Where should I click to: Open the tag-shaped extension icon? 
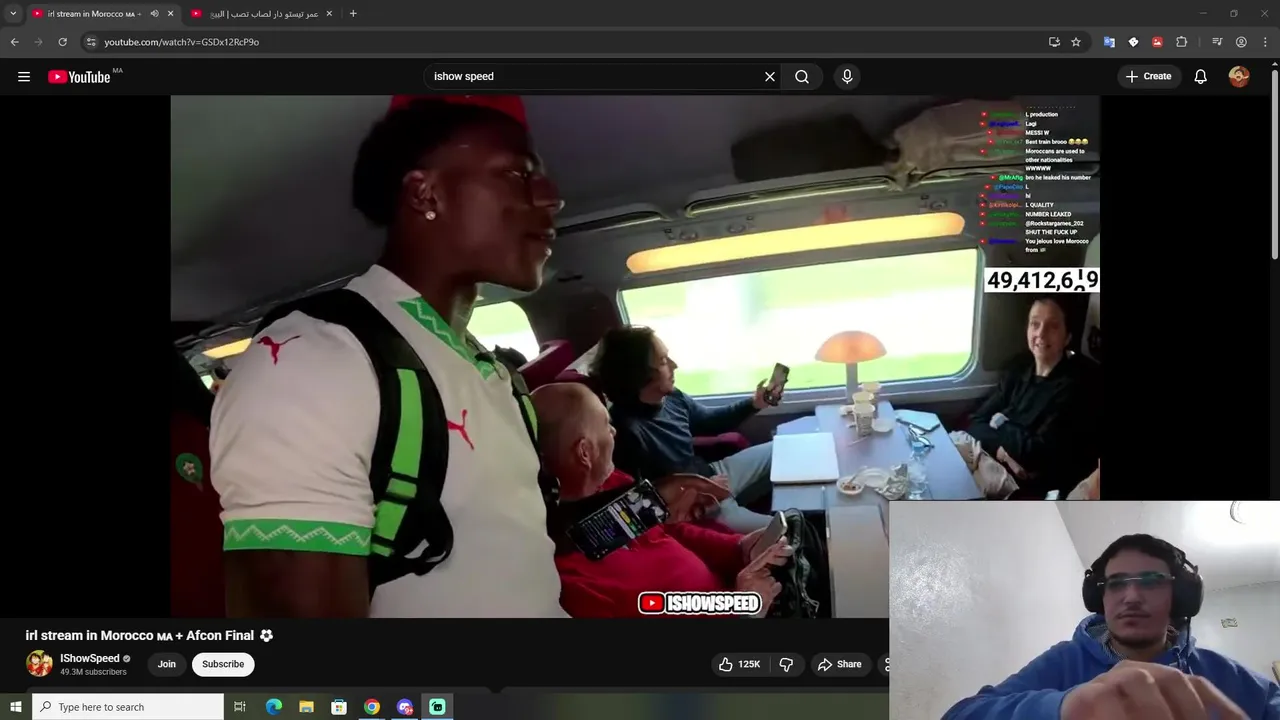pyautogui.click(x=1133, y=42)
